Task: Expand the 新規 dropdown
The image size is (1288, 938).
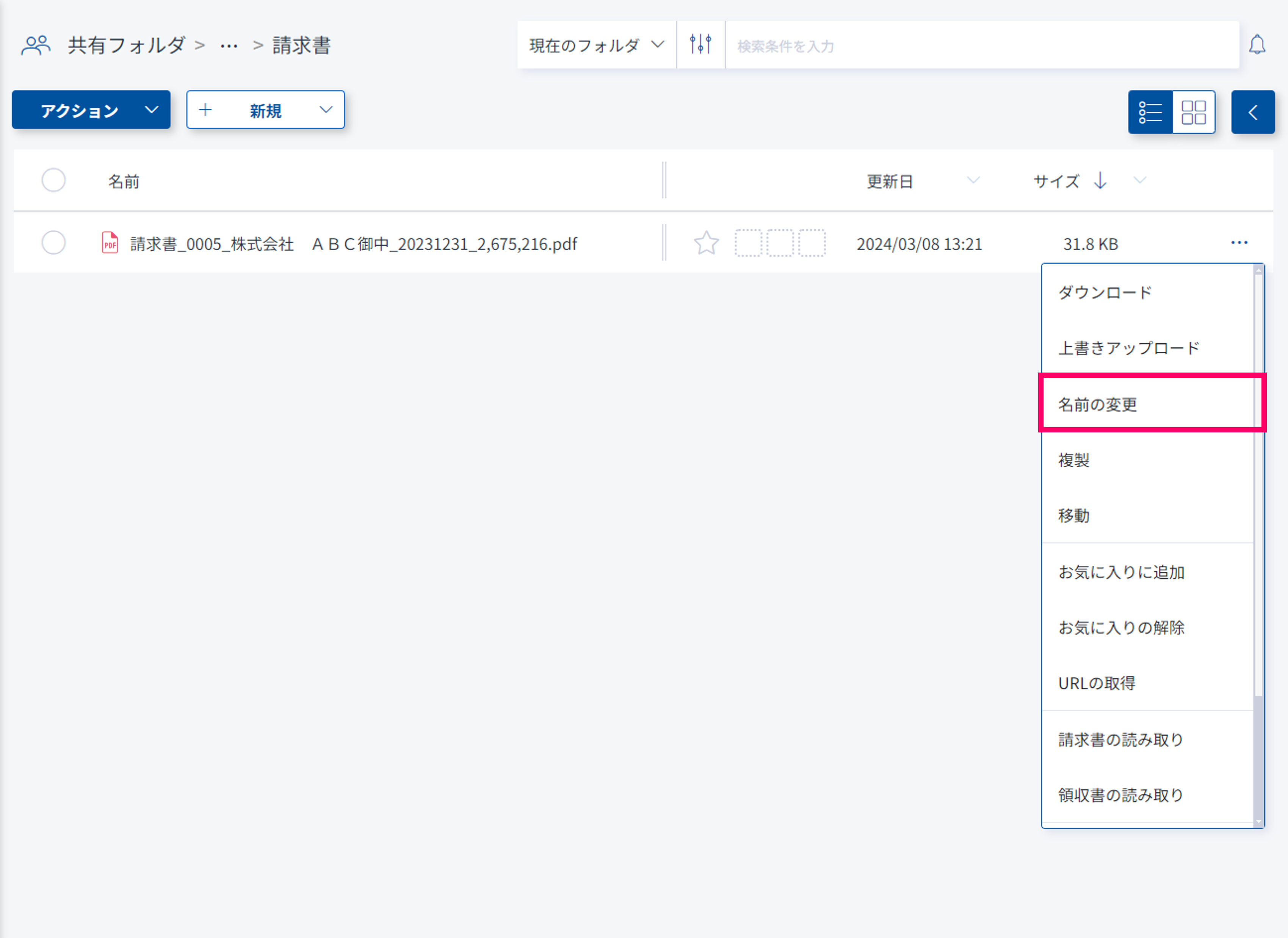Action: [265, 110]
